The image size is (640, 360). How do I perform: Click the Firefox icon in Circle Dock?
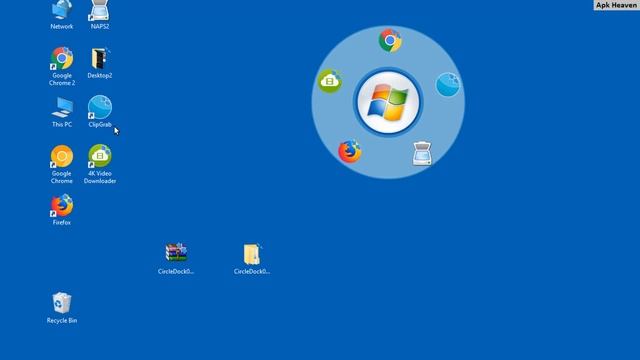tap(350, 151)
